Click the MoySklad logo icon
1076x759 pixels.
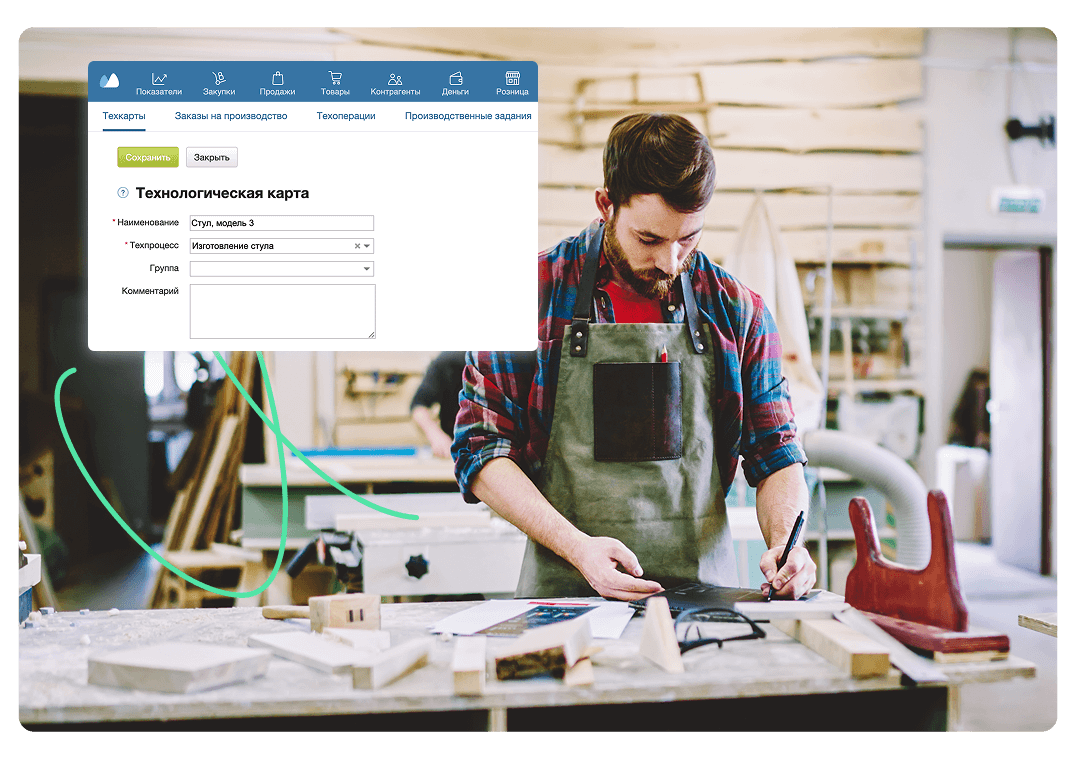109,81
